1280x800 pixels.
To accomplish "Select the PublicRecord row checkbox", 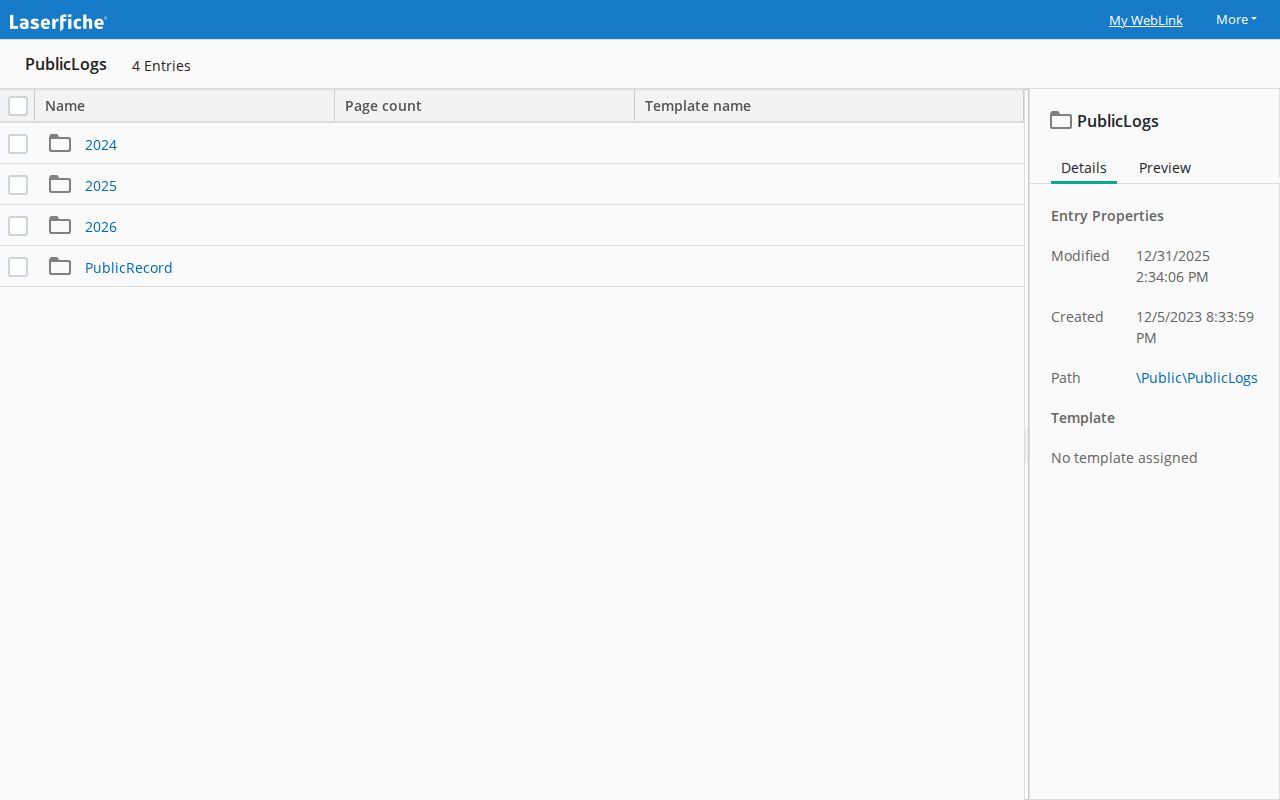I will point(18,267).
